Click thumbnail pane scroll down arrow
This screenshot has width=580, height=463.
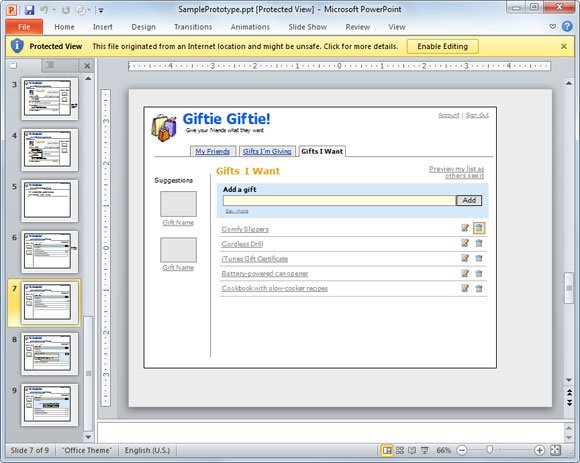pos(88,437)
